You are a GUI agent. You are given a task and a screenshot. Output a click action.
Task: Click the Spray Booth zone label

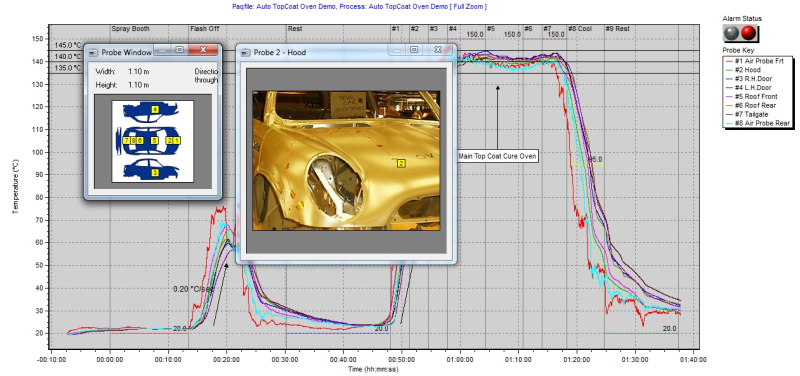[x=130, y=29]
